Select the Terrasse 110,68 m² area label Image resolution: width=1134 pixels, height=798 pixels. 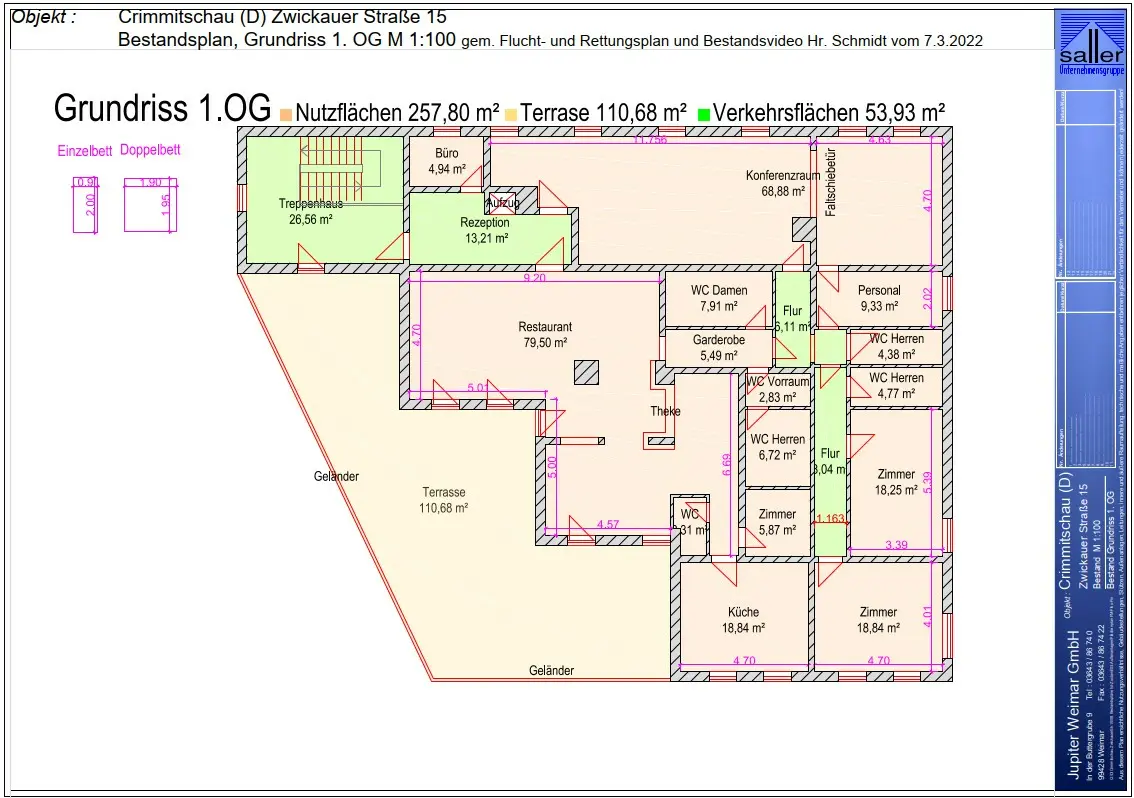[x=443, y=500]
